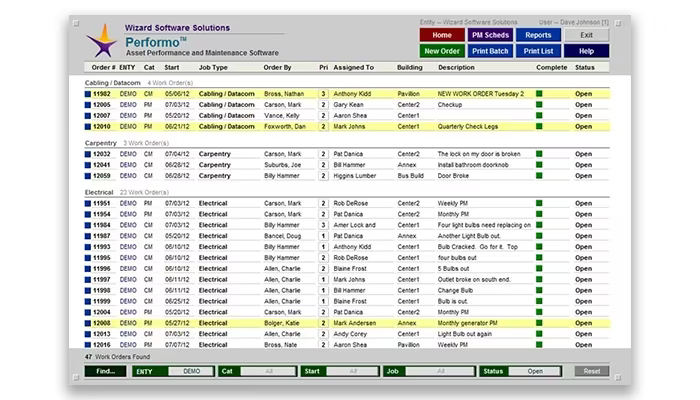
Task: Click order by name 'Foxworth, Dan'
Action: 285,127
